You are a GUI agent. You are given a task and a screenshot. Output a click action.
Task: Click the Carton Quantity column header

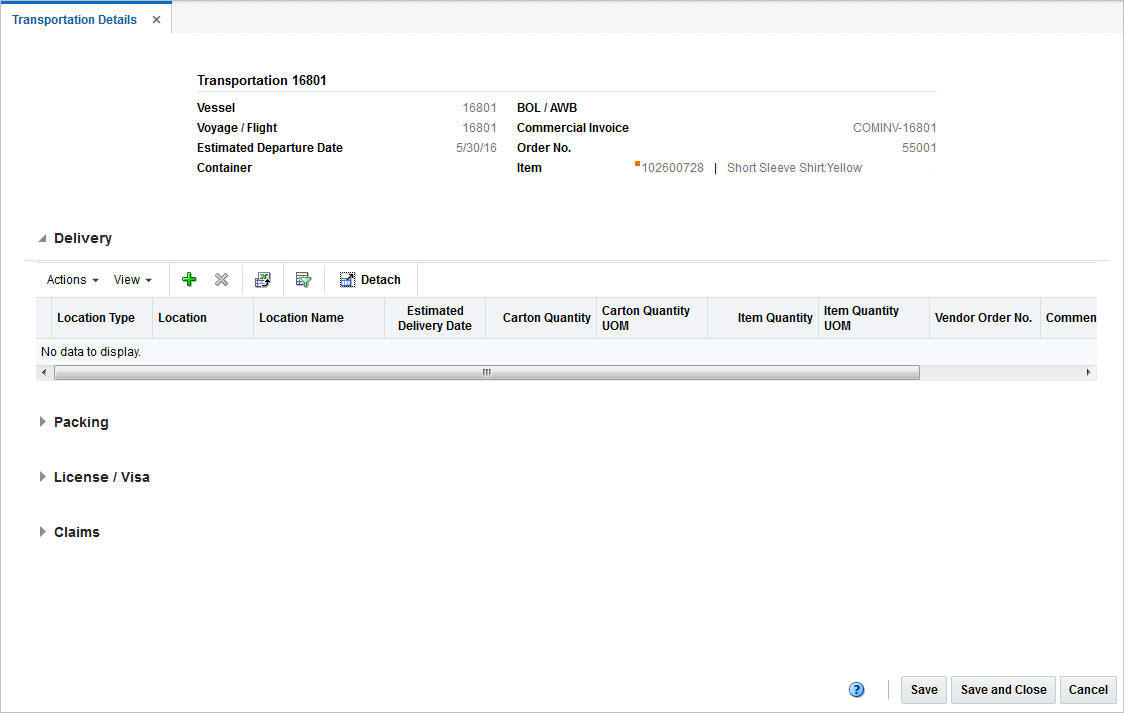click(x=541, y=317)
